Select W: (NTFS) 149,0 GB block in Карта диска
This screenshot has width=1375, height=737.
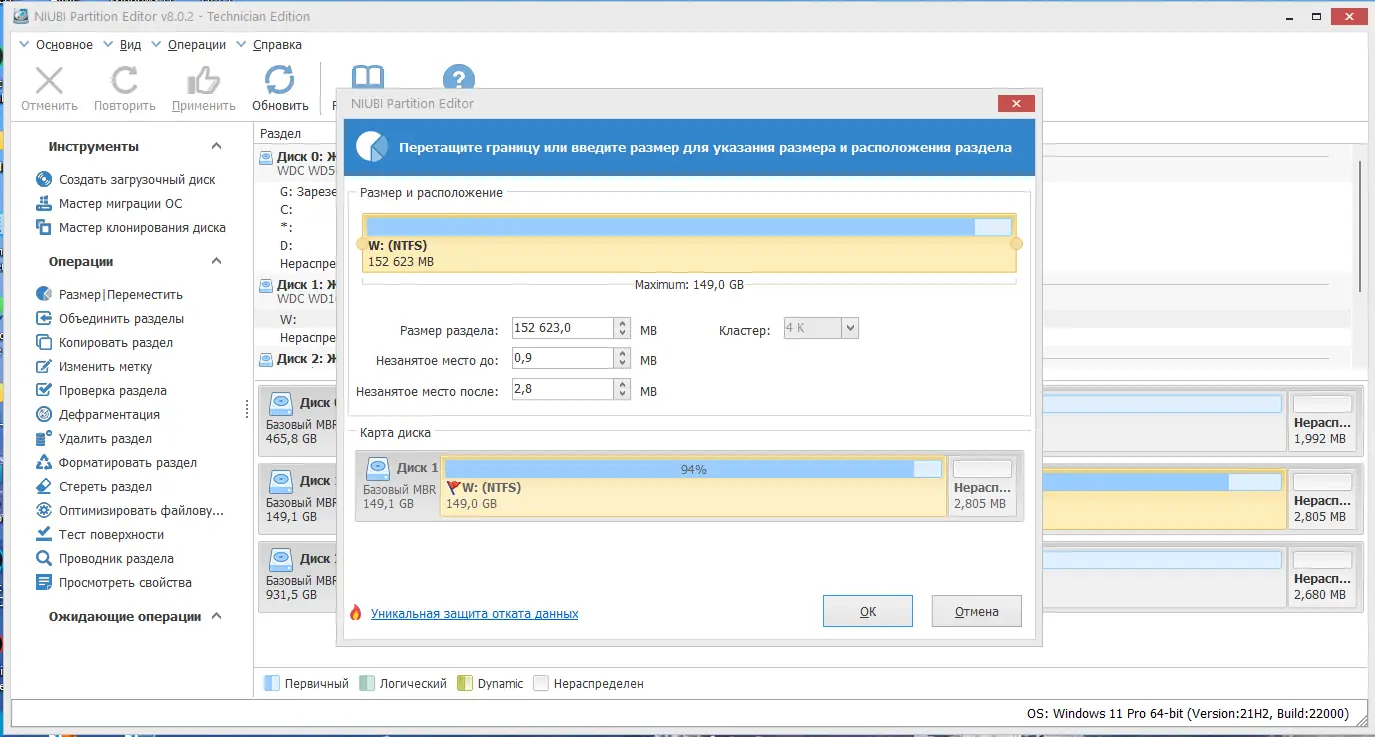(x=693, y=486)
